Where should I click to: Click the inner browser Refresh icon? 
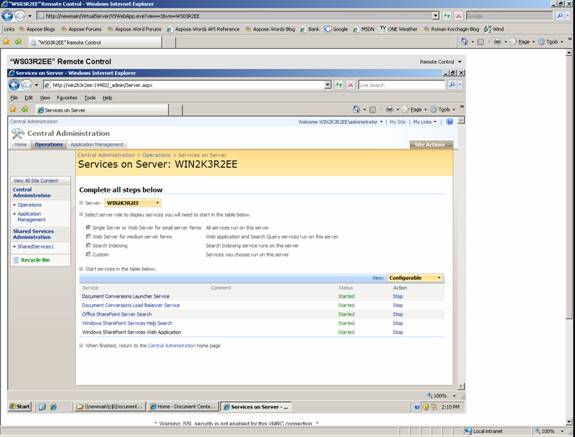tap(339, 85)
